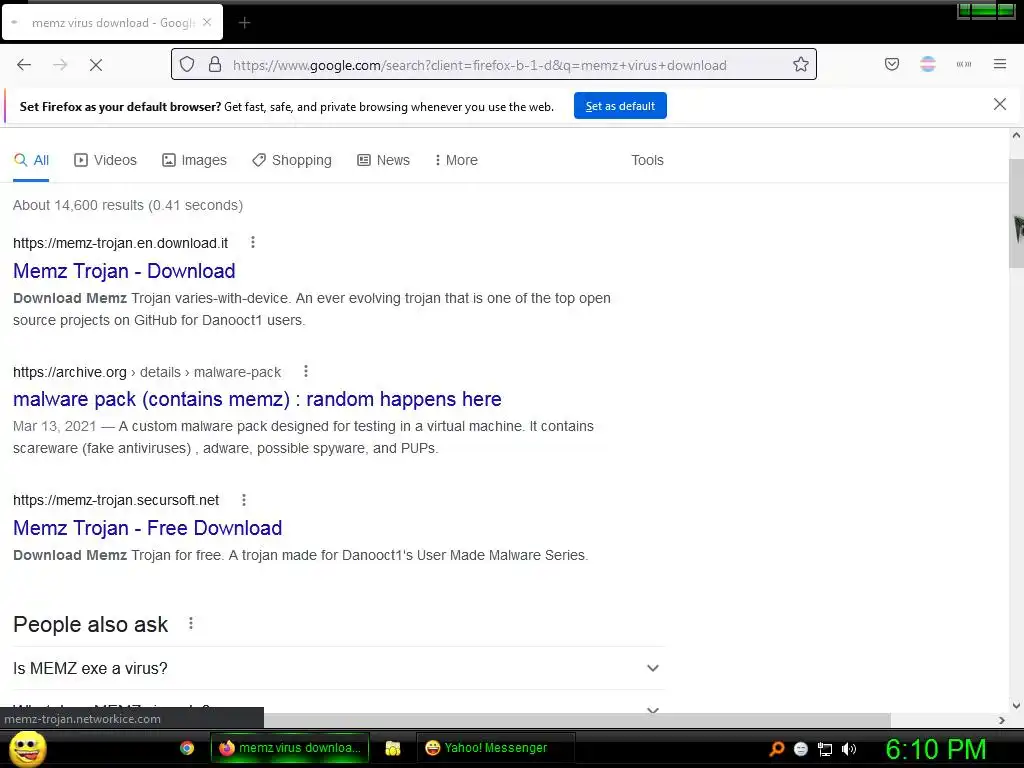Screen dimensions: 1024x768
Task: Click the orange search tray icon
Action: coord(776,749)
